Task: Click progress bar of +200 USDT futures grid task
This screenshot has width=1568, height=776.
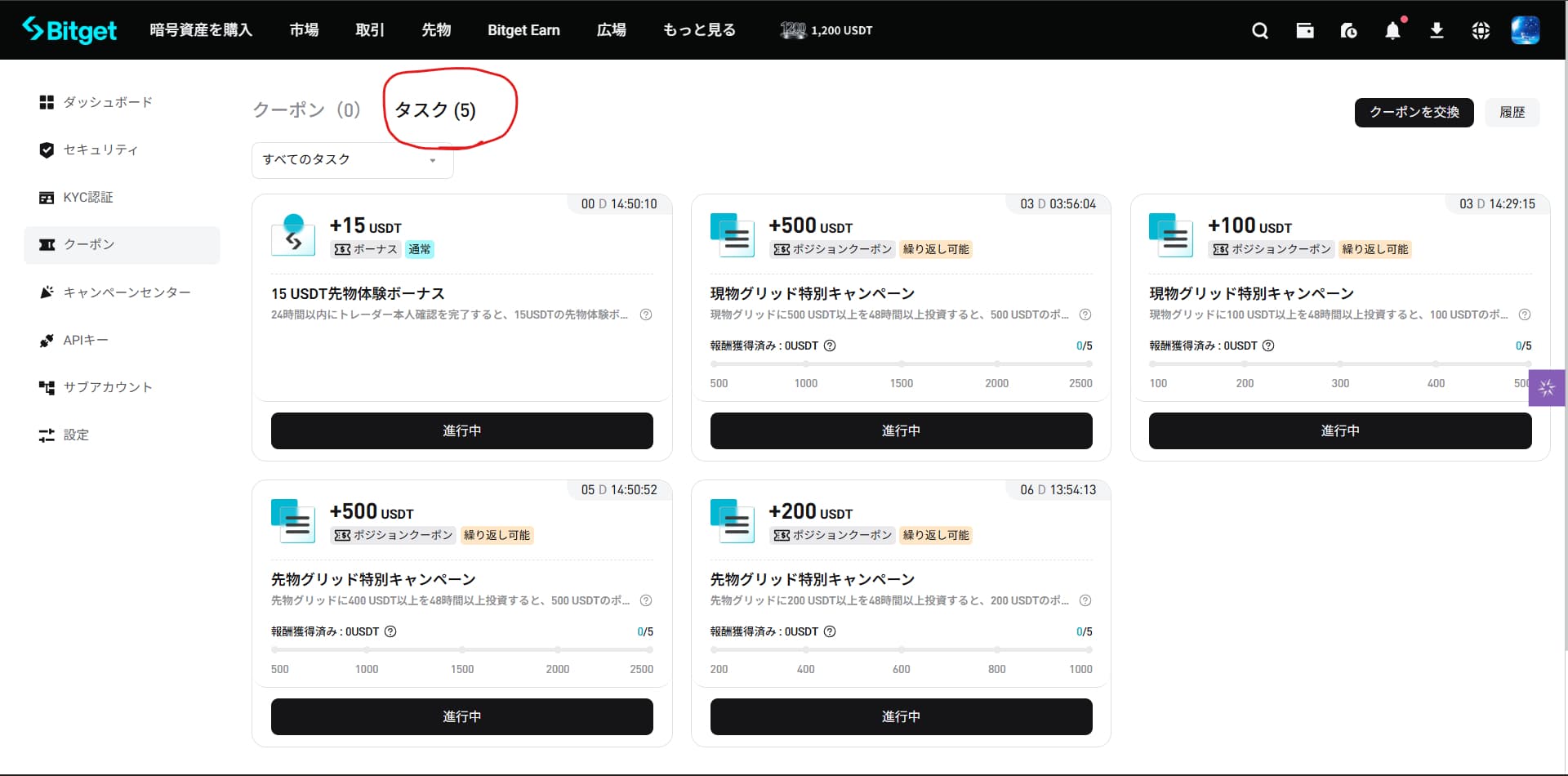Action: click(x=901, y=650)
